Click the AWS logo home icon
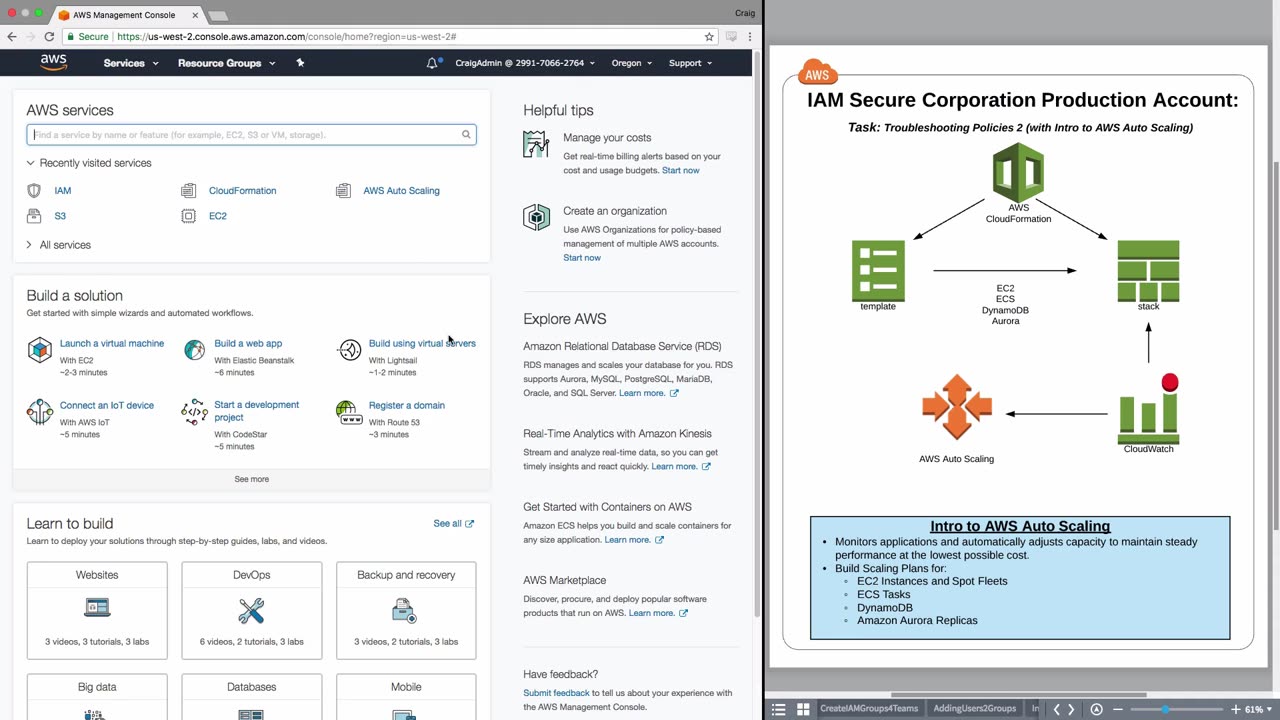The image size is (1280, 720). tap(54, 63)
